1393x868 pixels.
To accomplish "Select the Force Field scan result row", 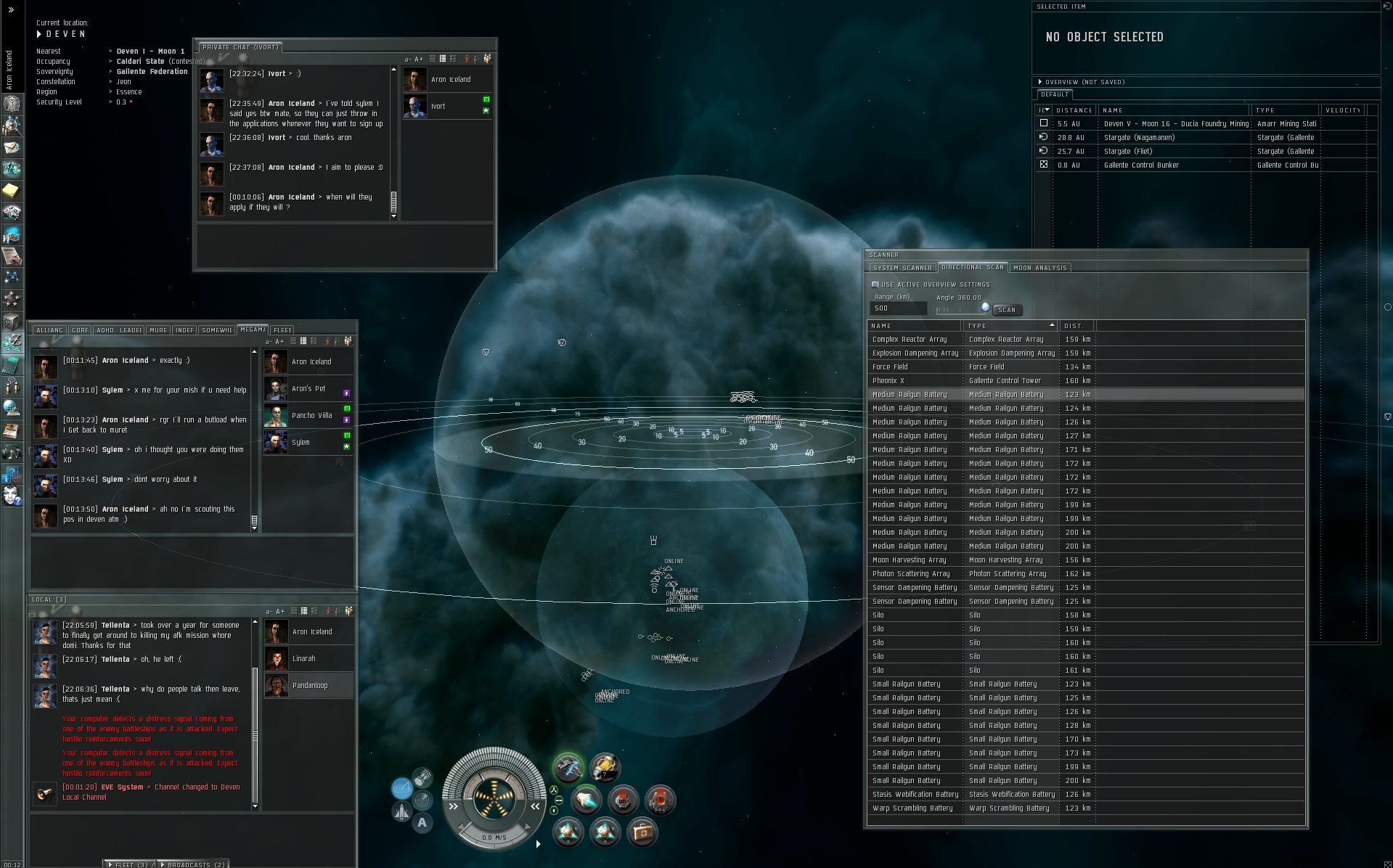I will 1086,367.
